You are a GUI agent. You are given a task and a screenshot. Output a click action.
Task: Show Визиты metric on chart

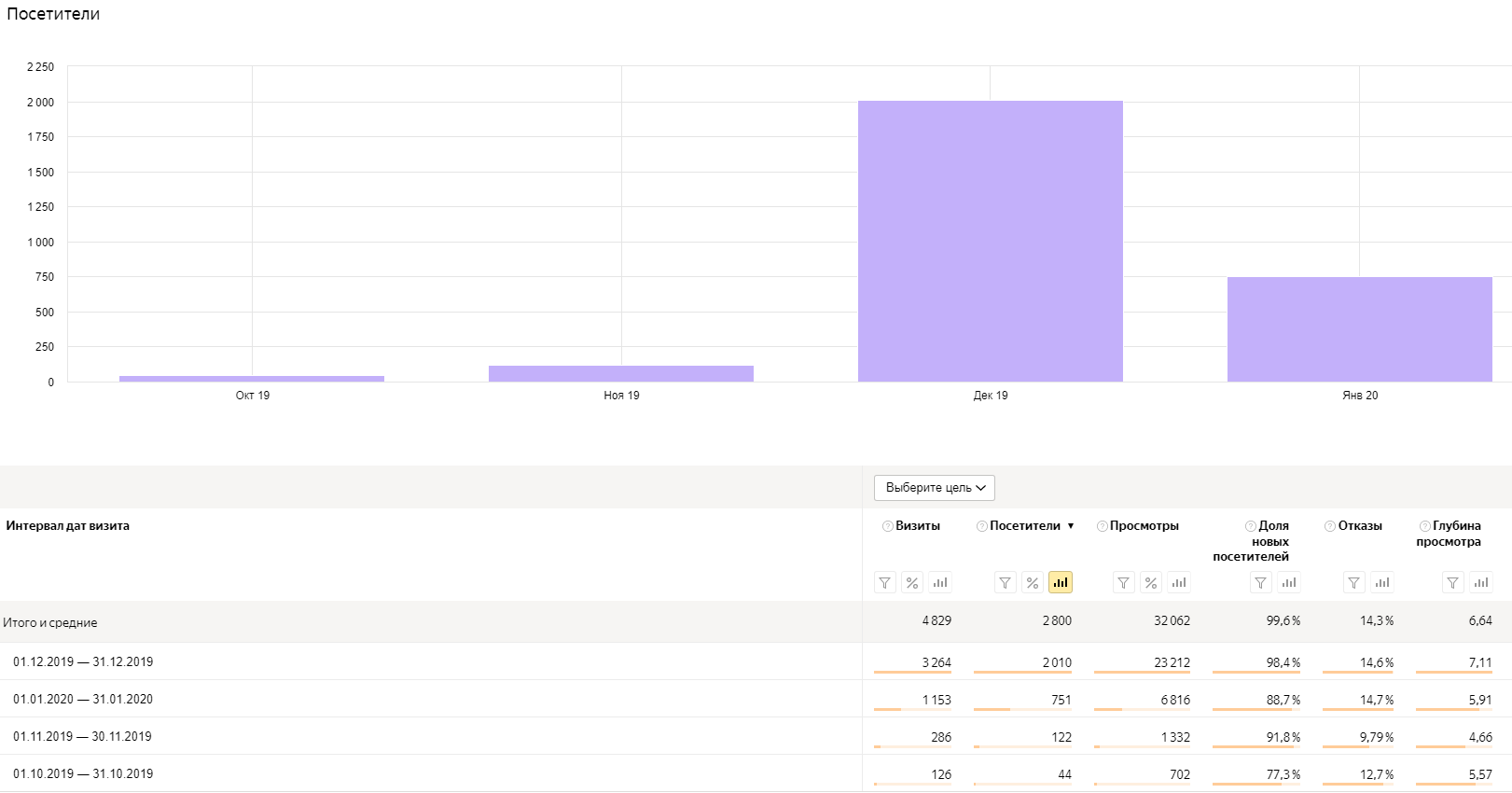(940, 583)
